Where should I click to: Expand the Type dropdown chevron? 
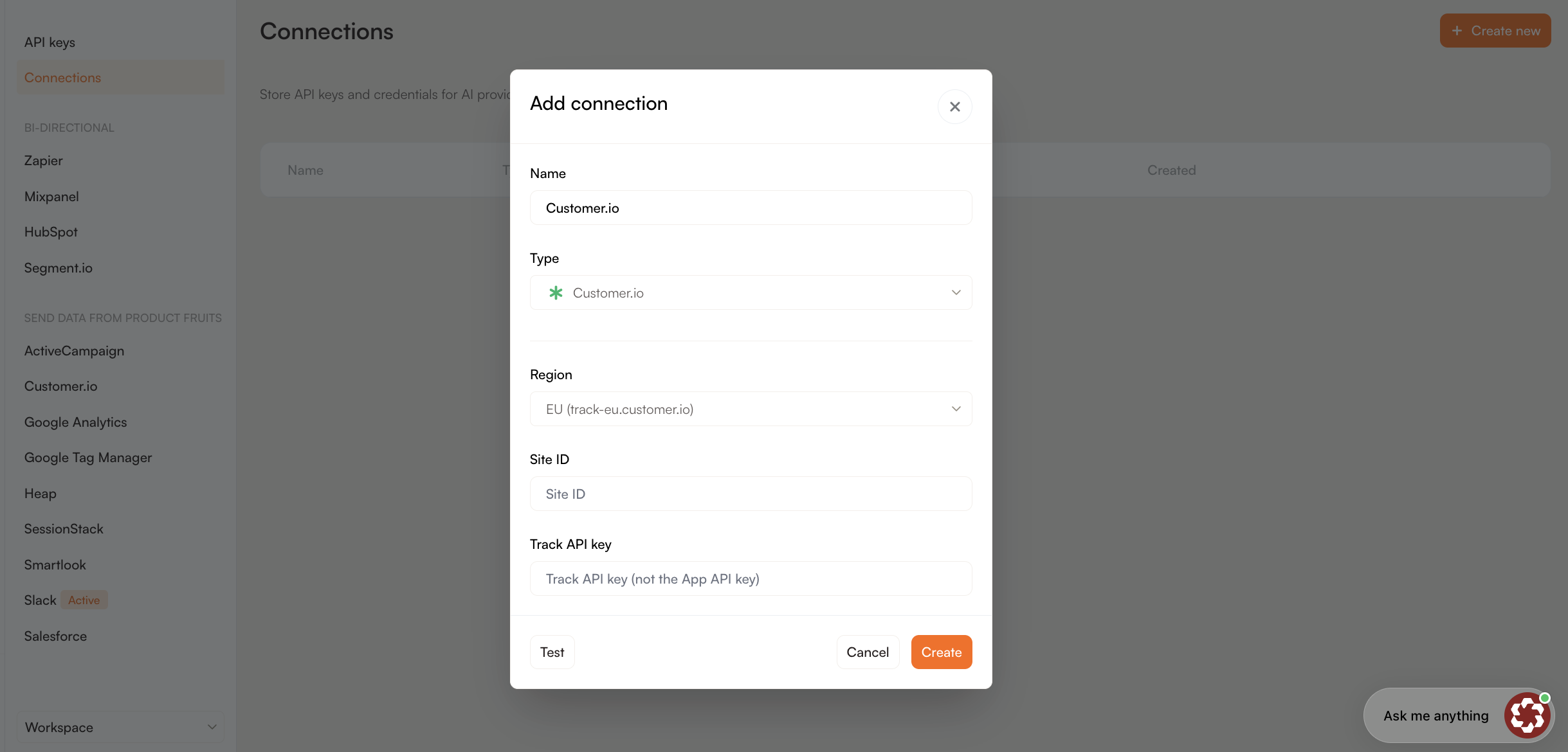point(956,293)
